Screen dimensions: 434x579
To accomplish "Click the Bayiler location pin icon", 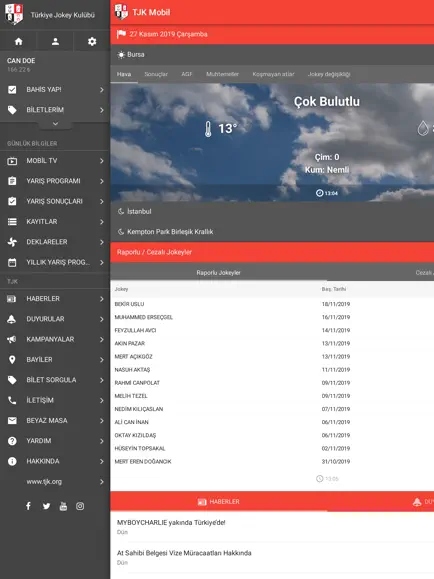I will click(12, 360).
